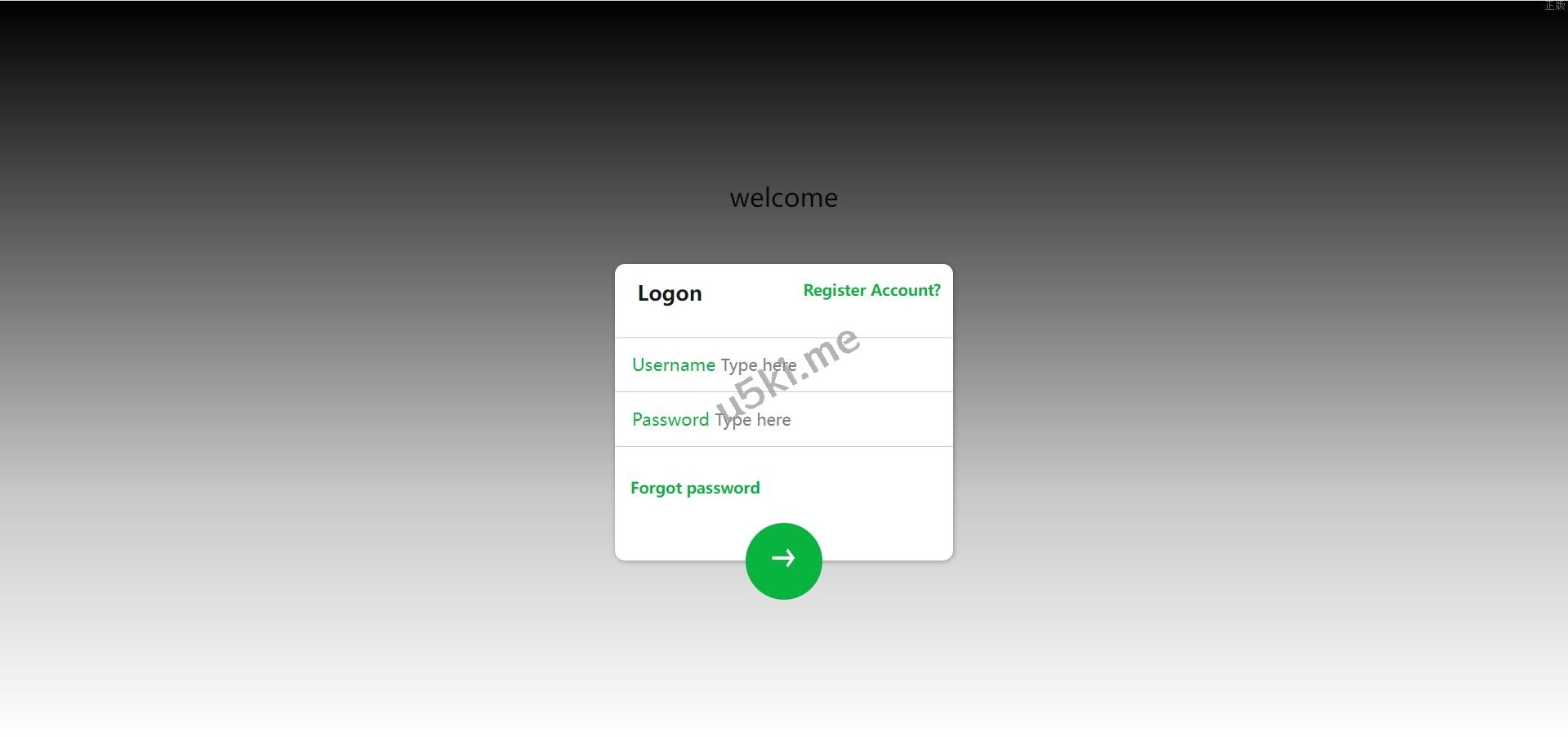The width and height of the screenshot is (1568, 737).
Task: Submit the logon form with arrow
Action: click(783, 561)
